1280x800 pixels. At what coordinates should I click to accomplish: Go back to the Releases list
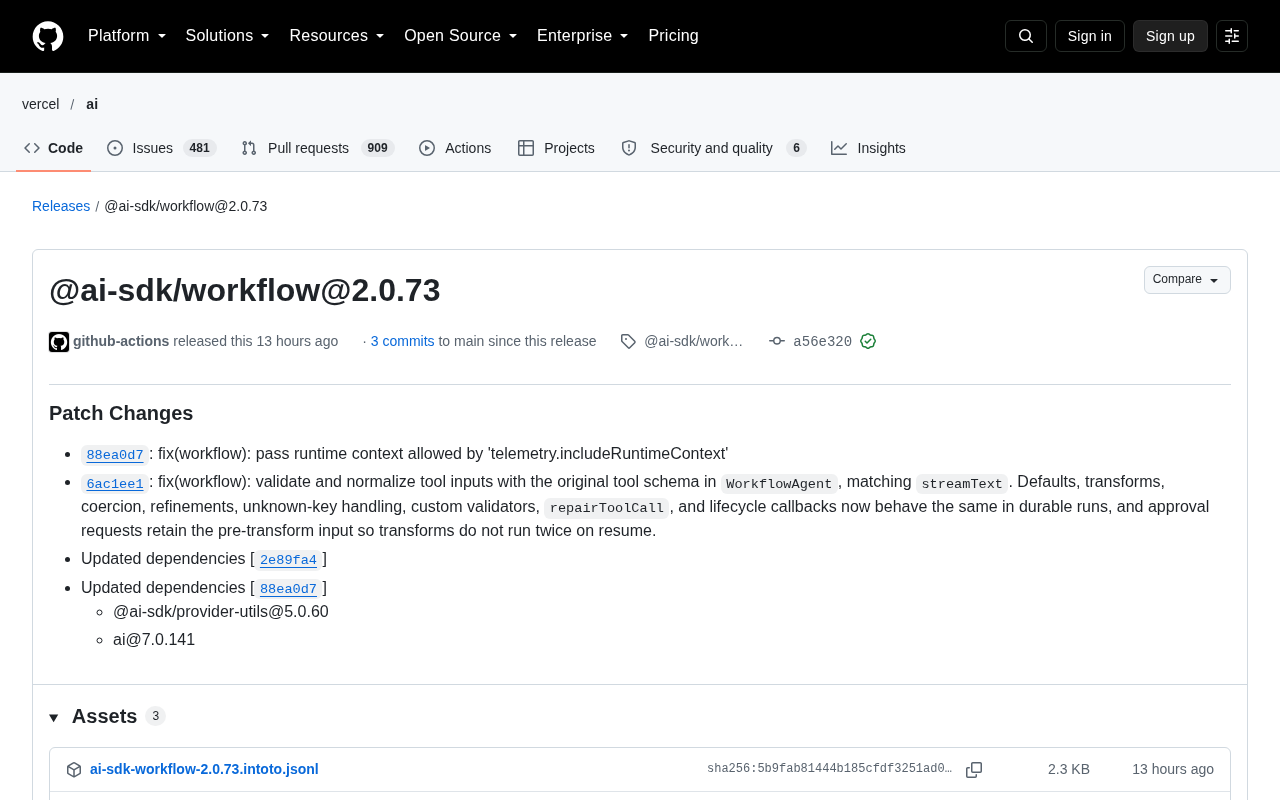pyautogui.click(x=61, y=206)
